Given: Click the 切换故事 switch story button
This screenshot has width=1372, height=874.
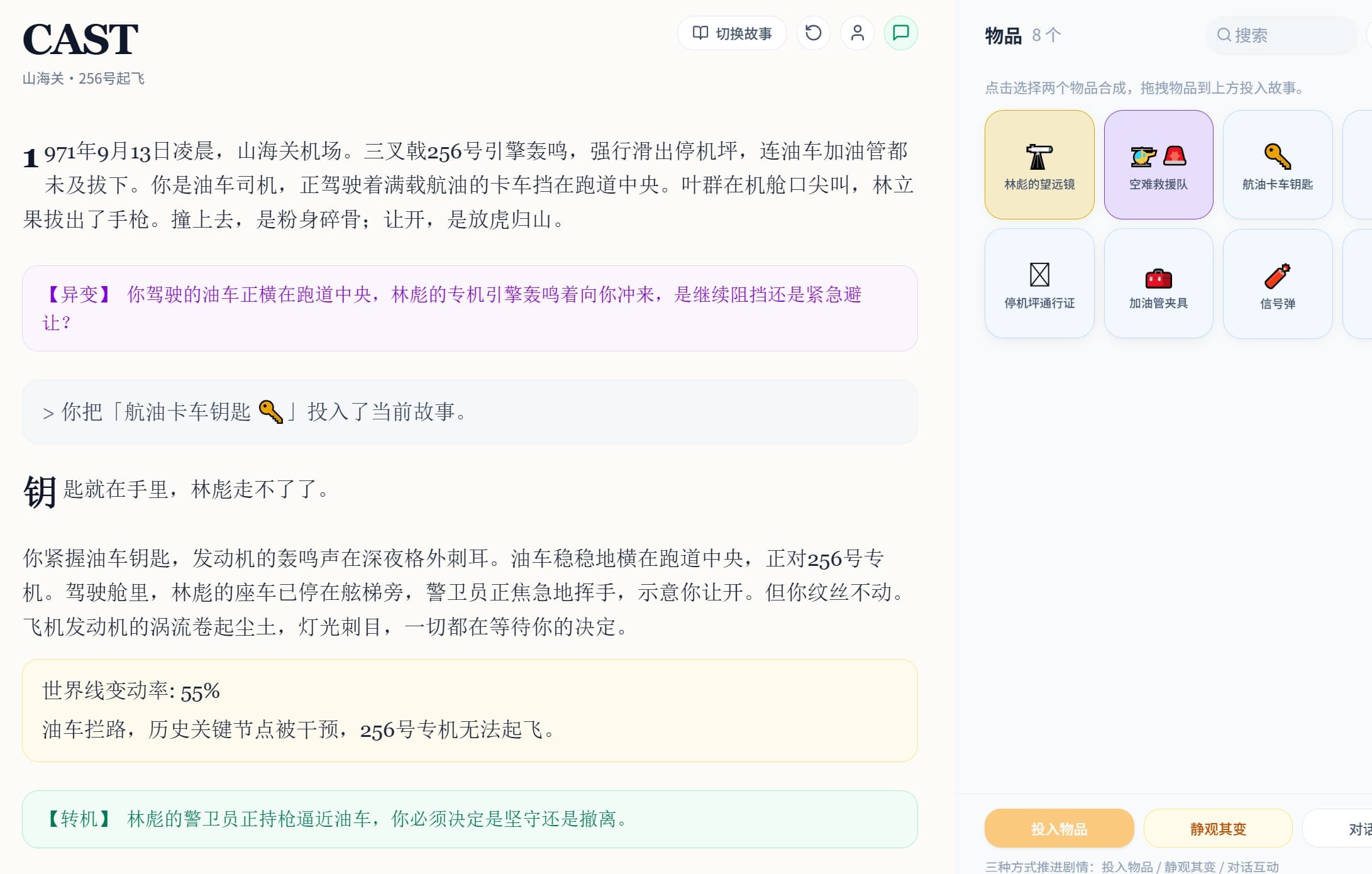Looking at the screenshot, I should point(732,33).
